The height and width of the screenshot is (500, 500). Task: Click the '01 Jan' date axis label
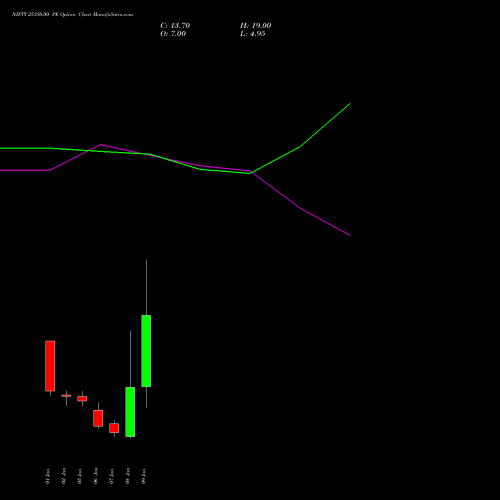tap(48, 476)
